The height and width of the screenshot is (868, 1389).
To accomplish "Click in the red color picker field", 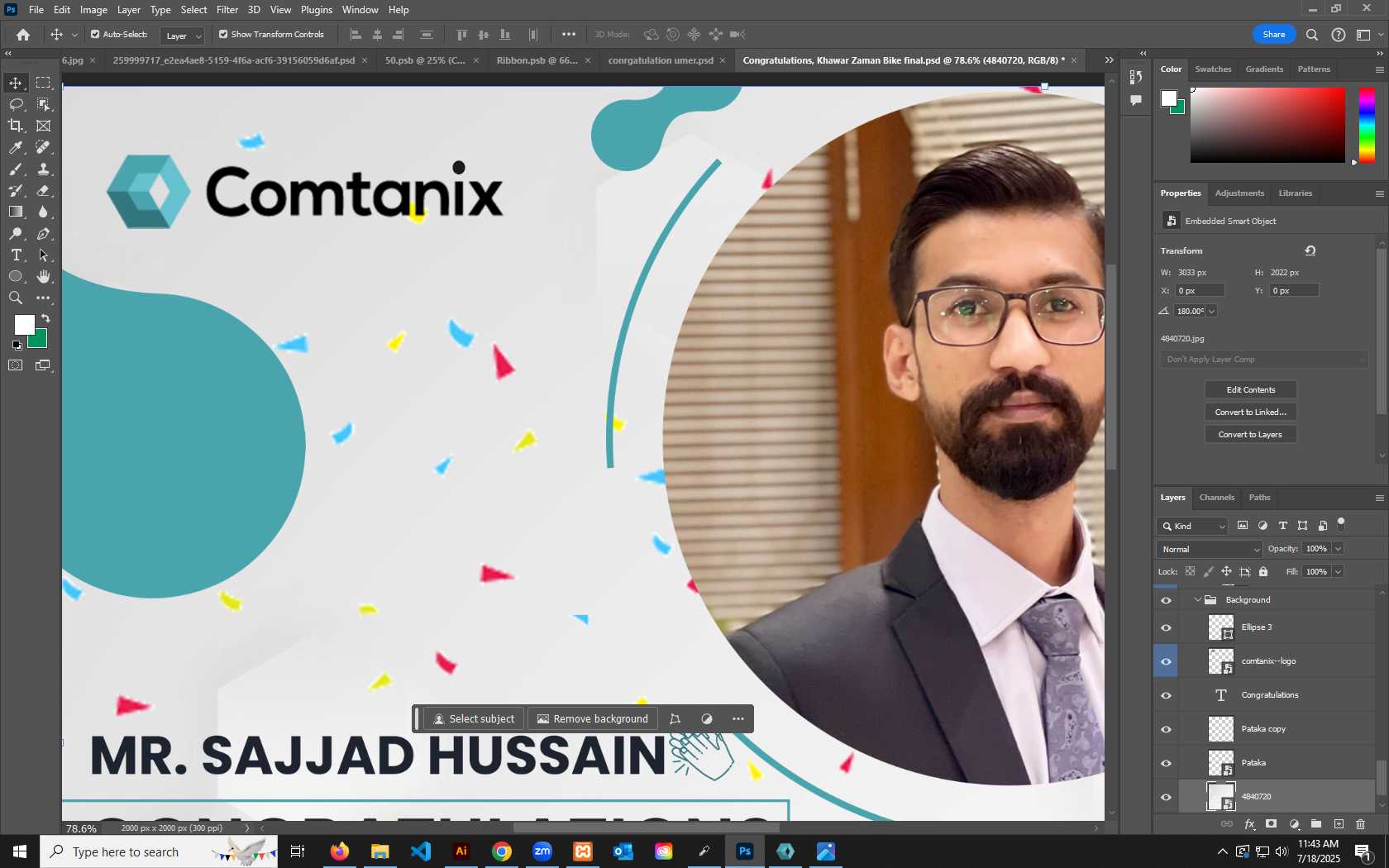I will coord(1267,125).
